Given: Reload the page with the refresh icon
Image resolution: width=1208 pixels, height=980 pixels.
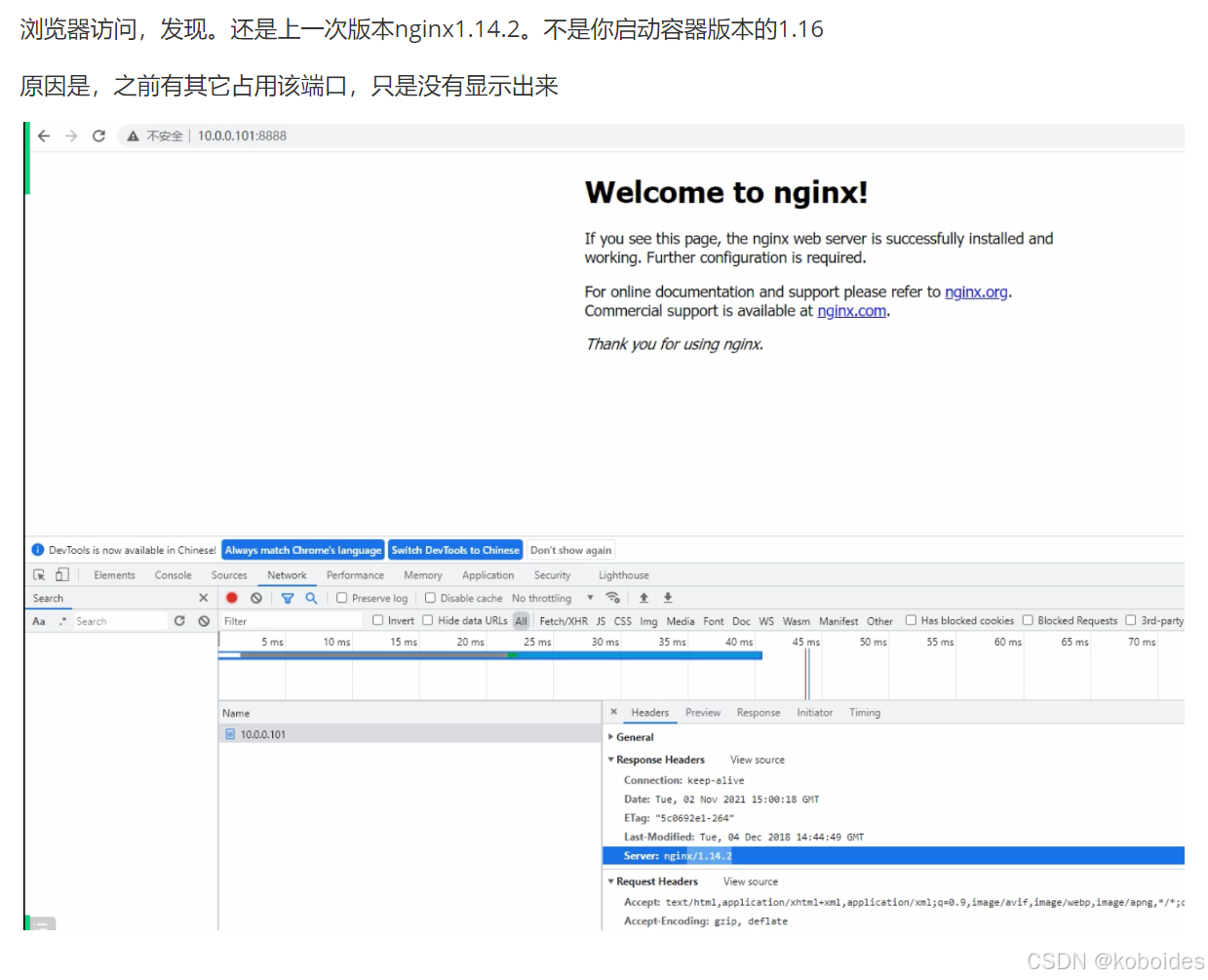Looking at the screenshot, I should pyautogui.click(x=98, y=136).
